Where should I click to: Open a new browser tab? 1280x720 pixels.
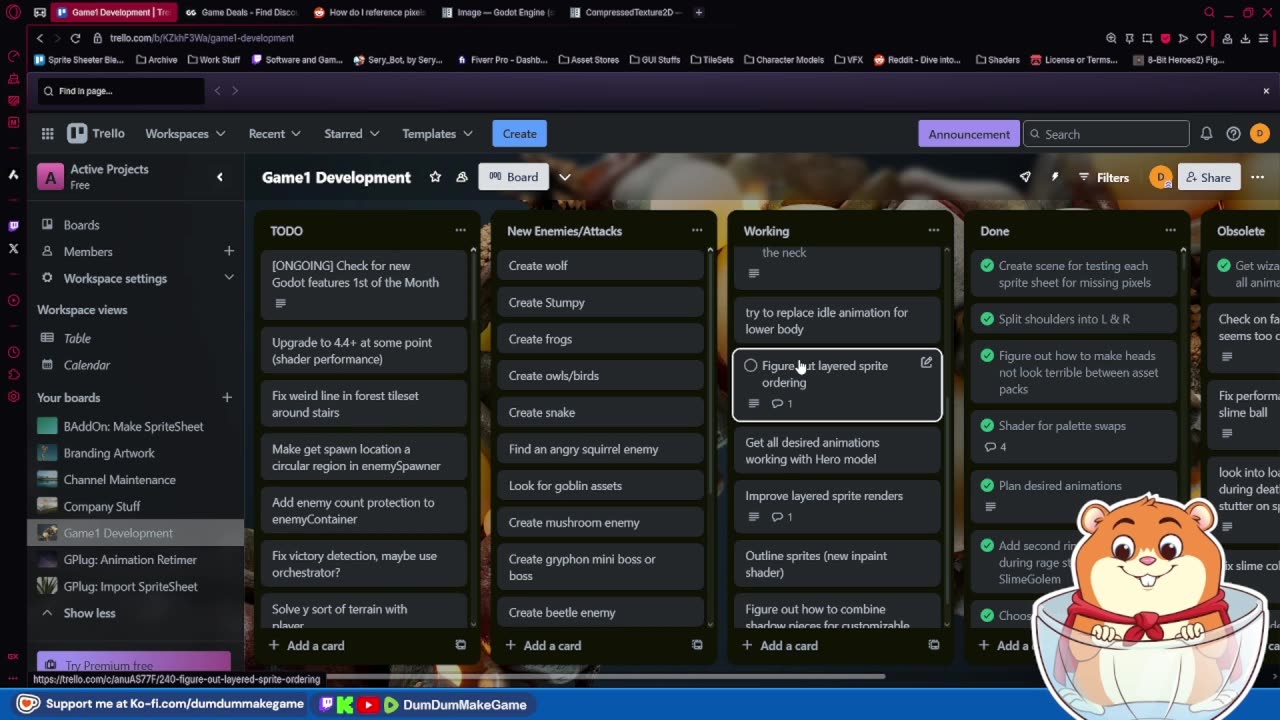(x=698, y=12)
